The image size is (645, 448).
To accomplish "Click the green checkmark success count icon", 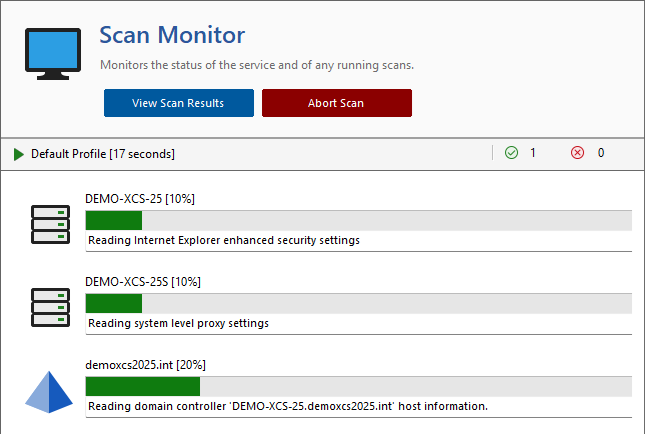I will point(511,153).
